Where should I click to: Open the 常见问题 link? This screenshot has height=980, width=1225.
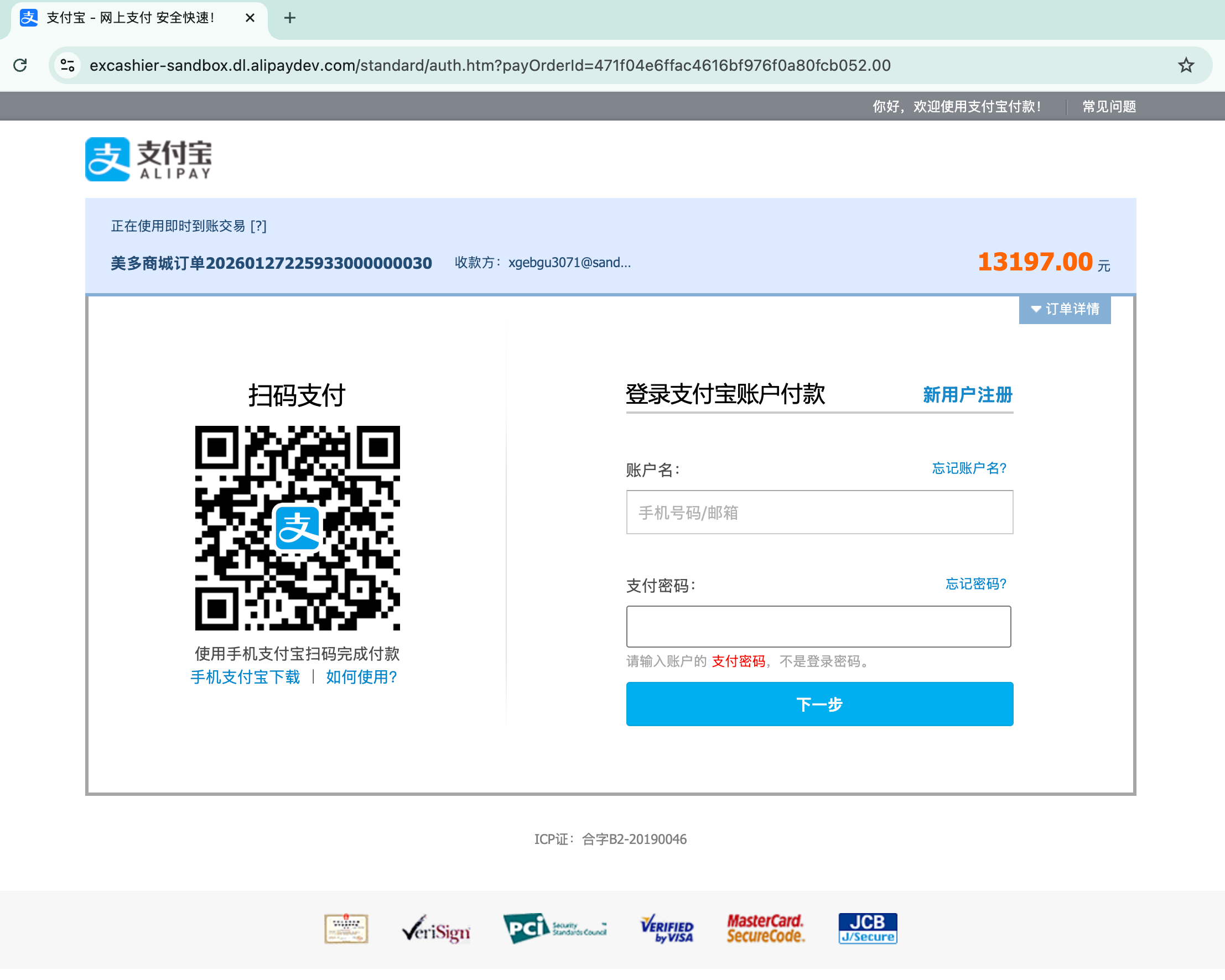coord(1109,107)
